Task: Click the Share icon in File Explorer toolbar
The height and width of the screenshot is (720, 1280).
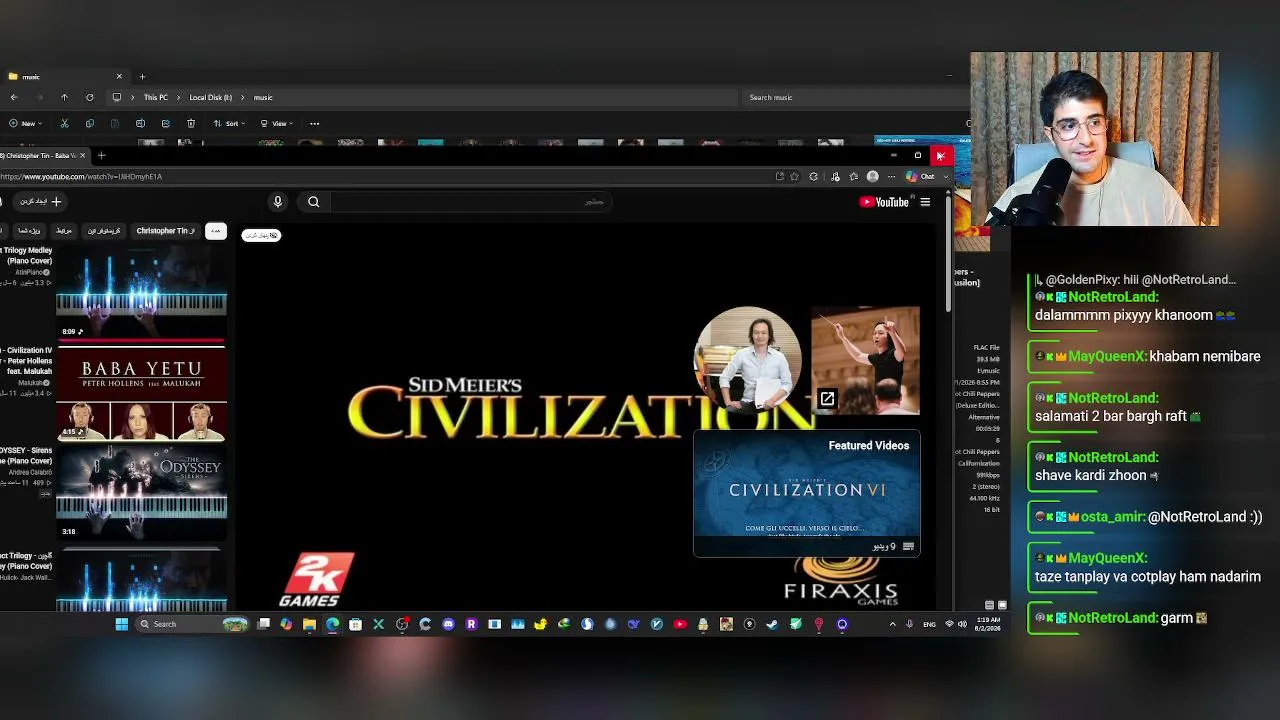Action: pos(165,124)
